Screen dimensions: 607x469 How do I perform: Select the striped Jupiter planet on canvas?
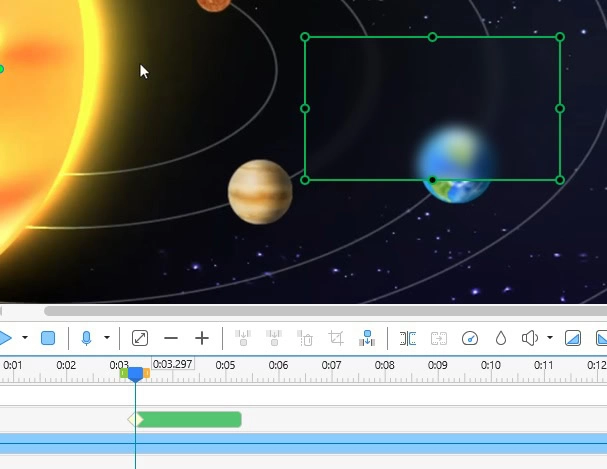pos(260,192)
